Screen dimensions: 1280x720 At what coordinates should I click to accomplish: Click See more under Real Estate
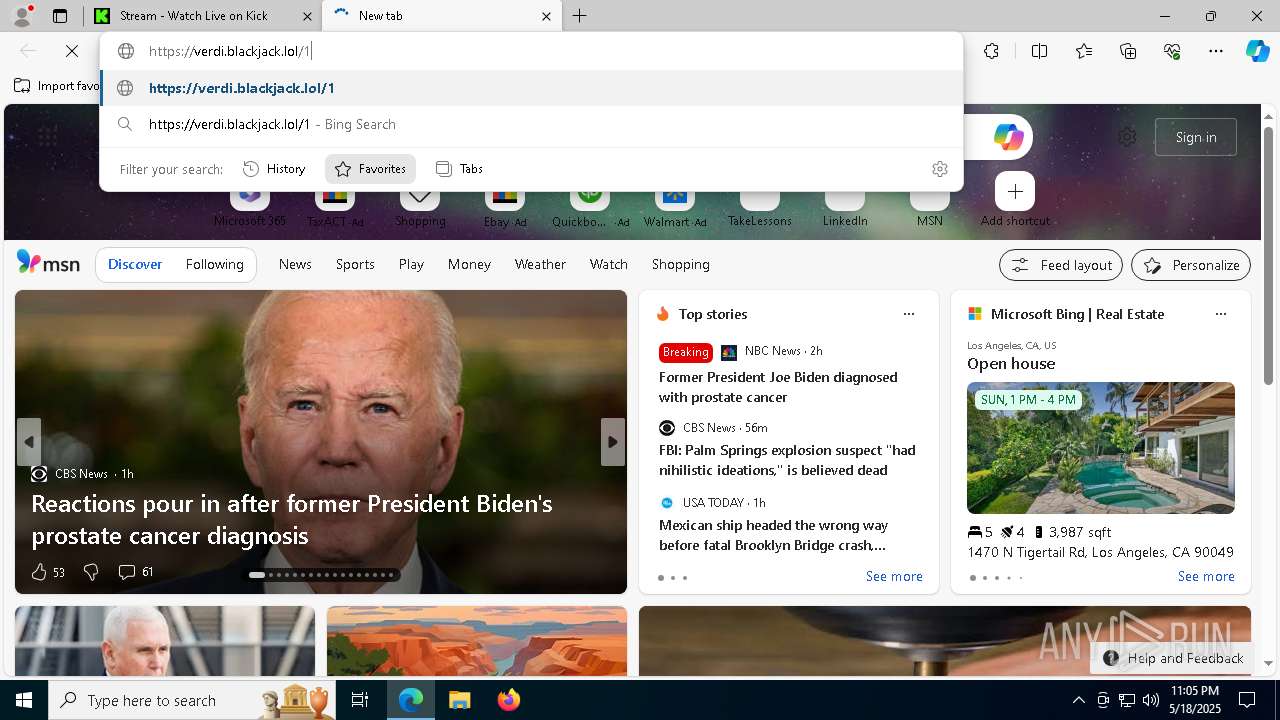tap(1206, 576)
